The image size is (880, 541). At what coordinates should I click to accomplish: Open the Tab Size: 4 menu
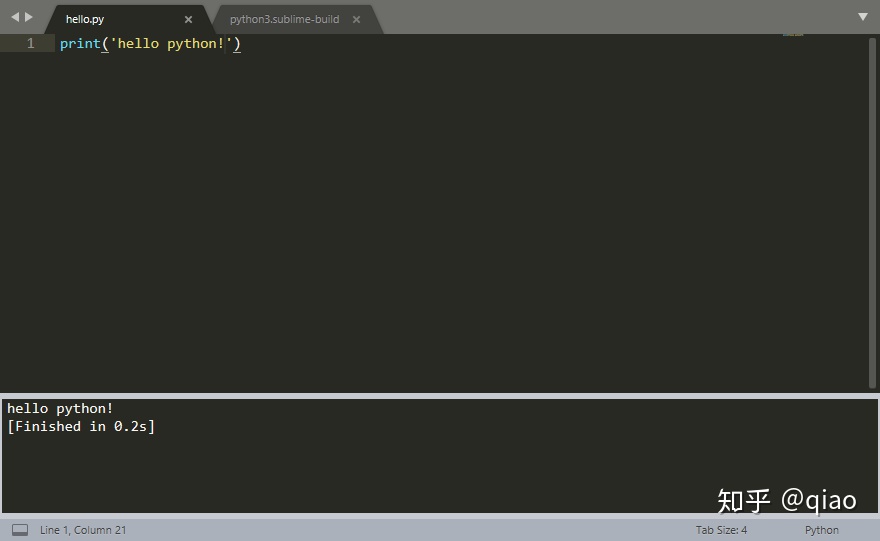click(721, 530)
